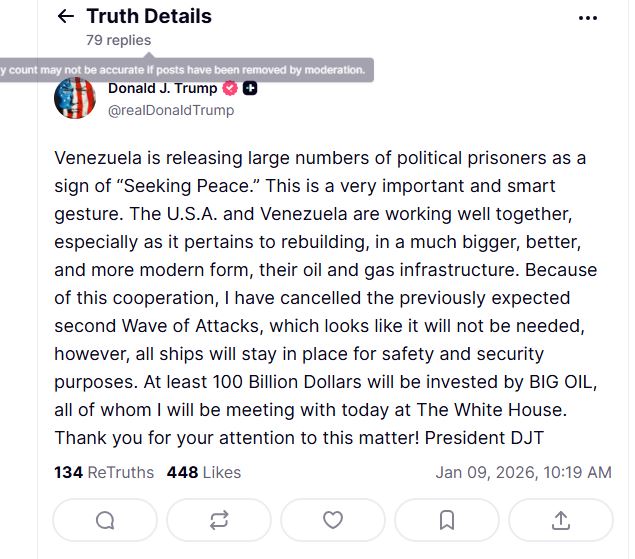Share the post via upload icon

(561, 519)
